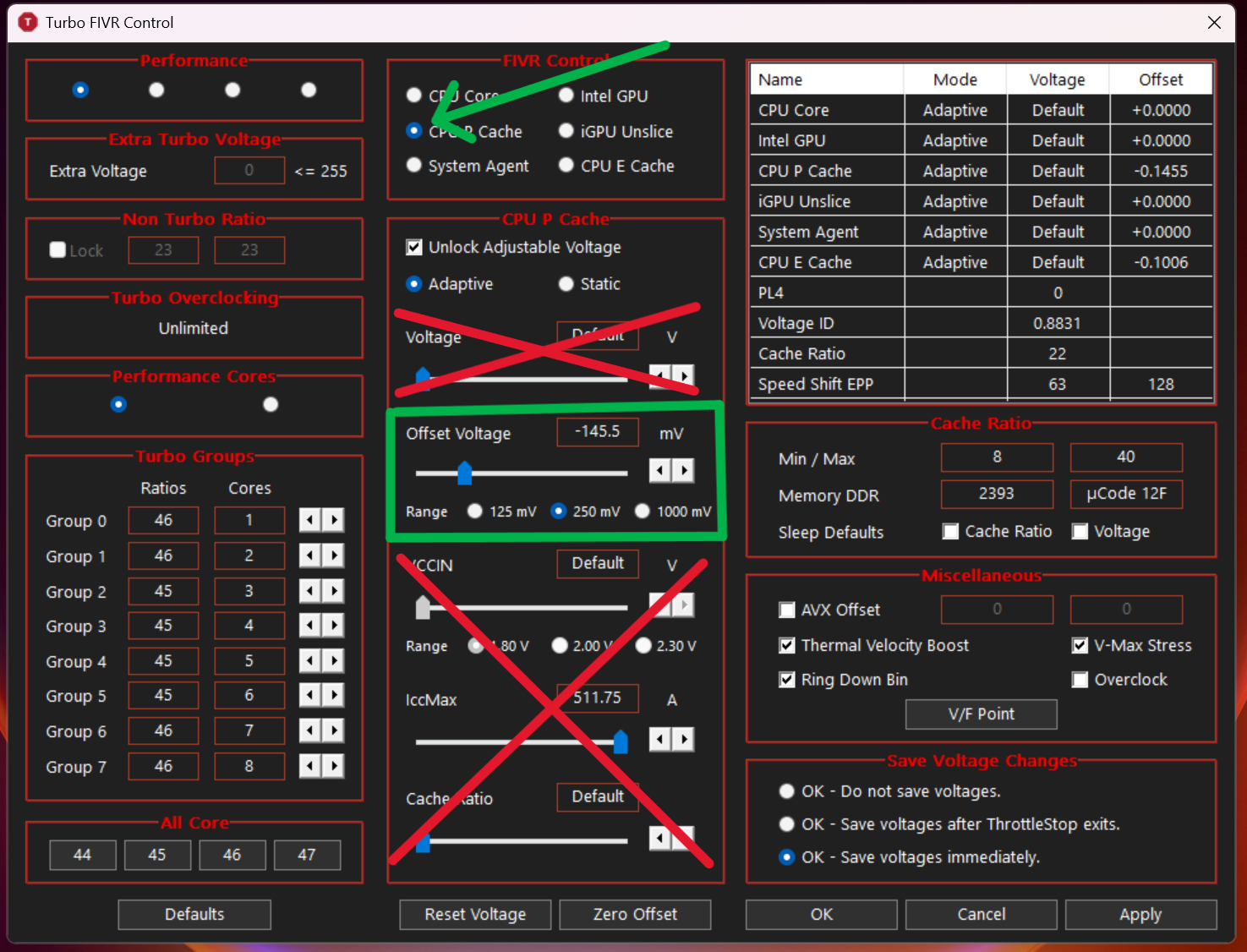This screenshot has width=1247, height=952.
Task: Click Cache Ratio Max field showing 40
Action: tap(1126, 457)
